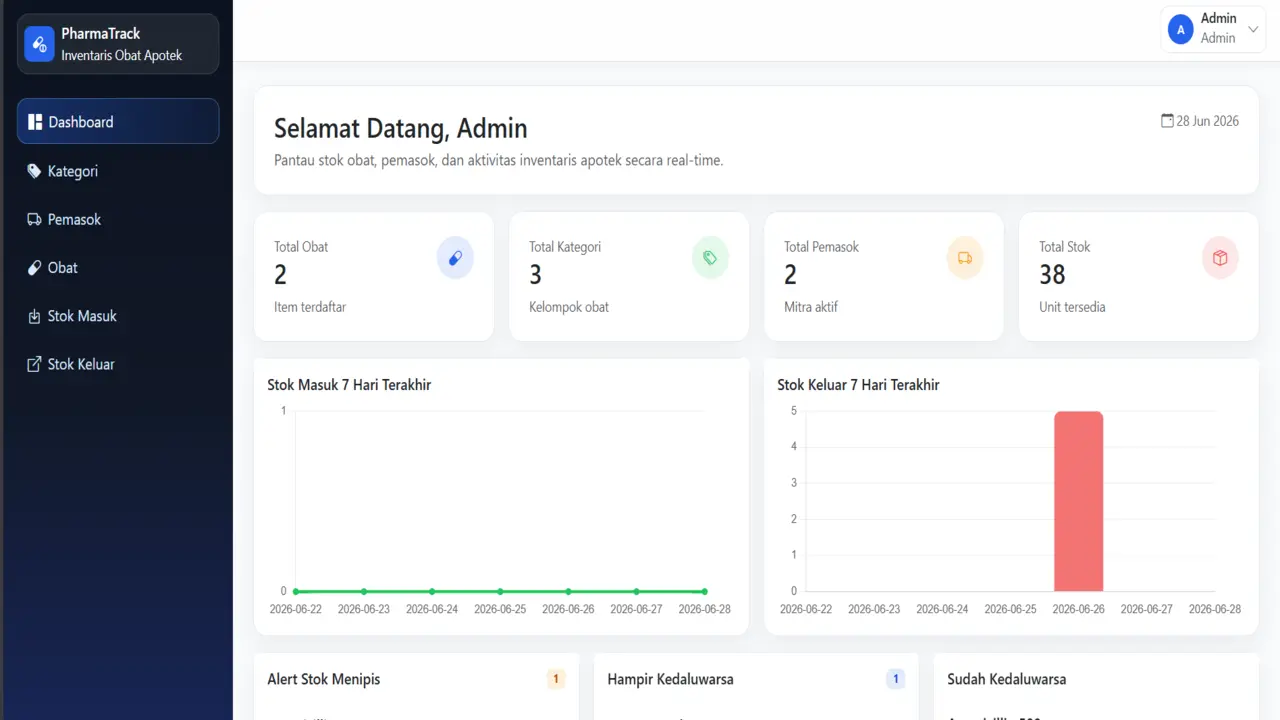Click the Alert Stok Menipis count badge
This screenshot has width=1280, height=720.
556,679
